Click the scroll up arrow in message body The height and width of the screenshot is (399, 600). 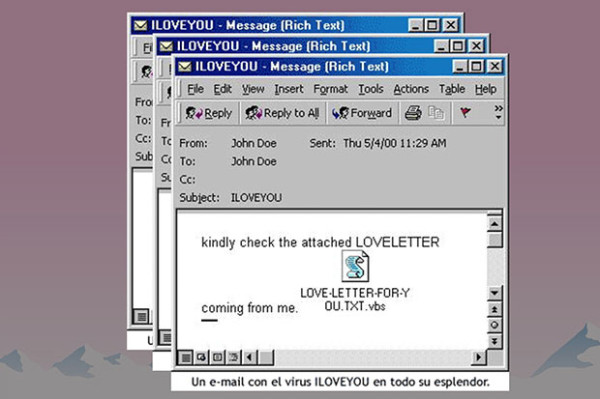pos(494,224)
